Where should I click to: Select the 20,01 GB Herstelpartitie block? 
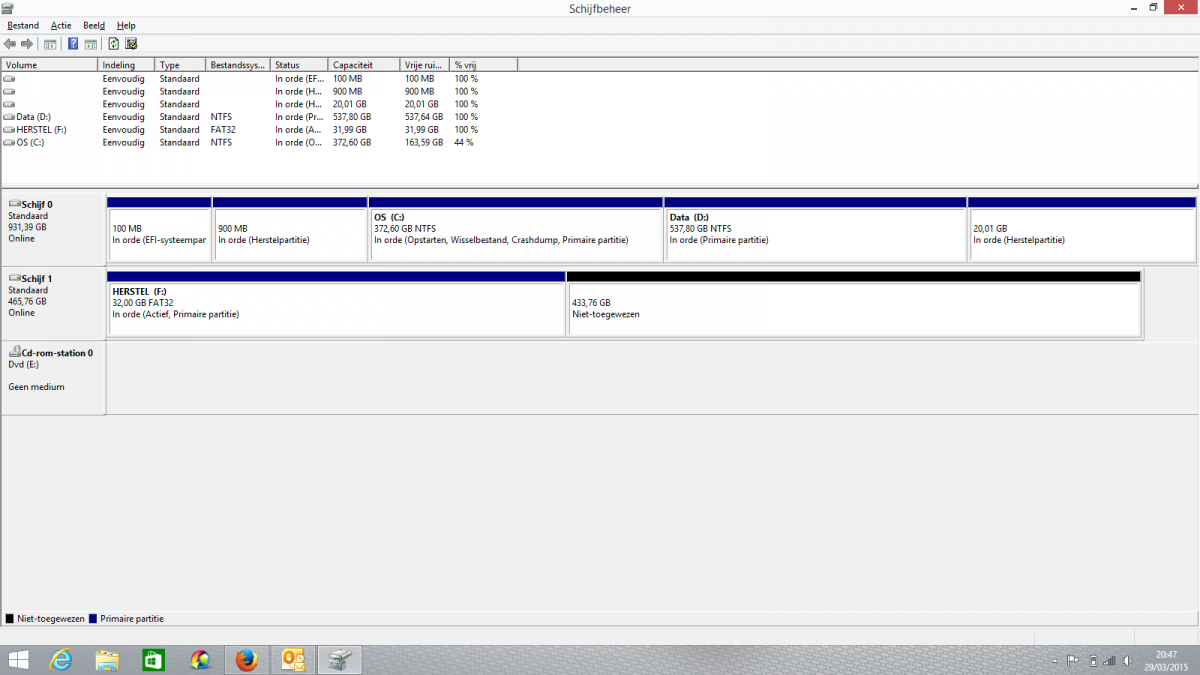[x=1082, y=229]
